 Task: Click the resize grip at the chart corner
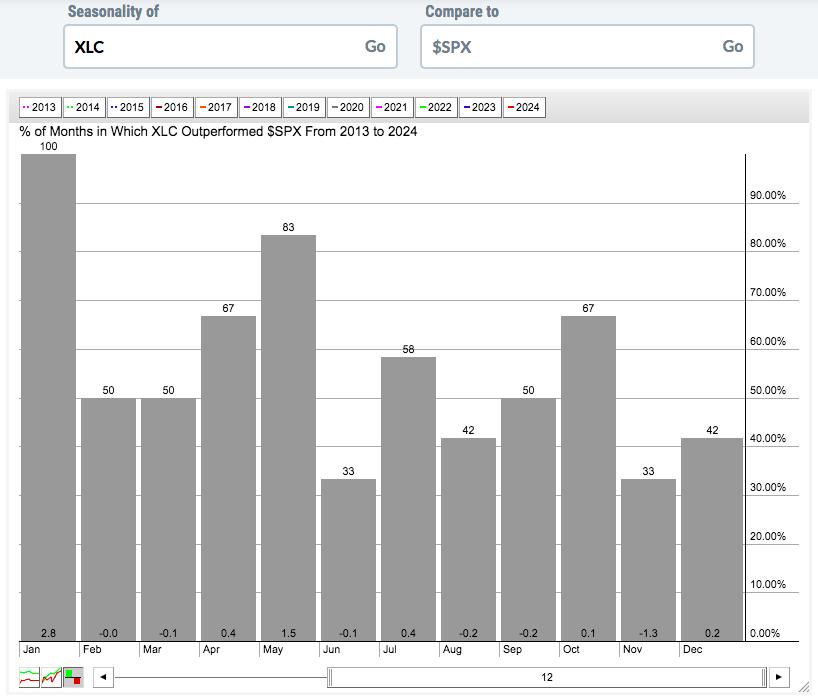click(x=803, y=689)
